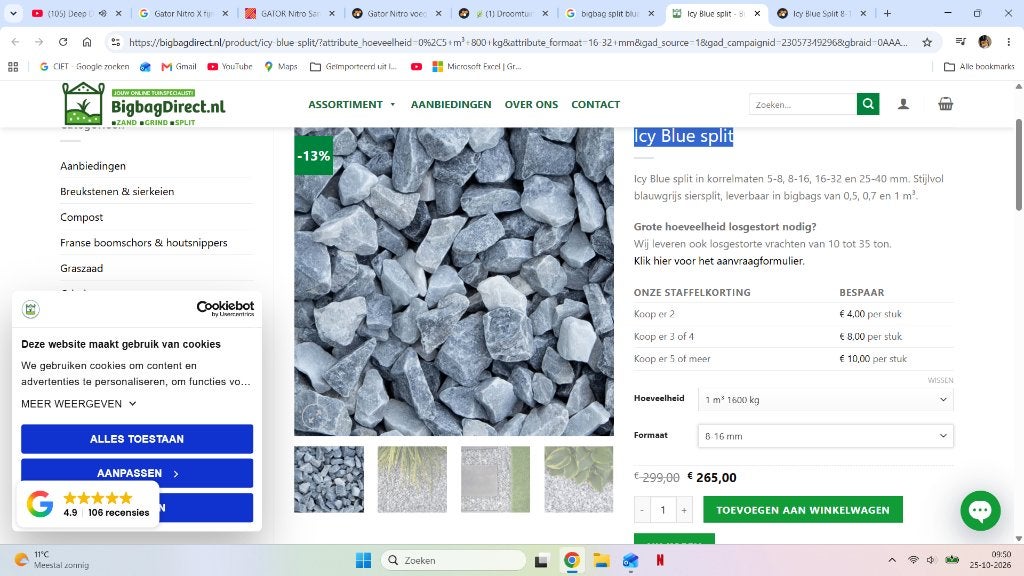The height and width of the screenshot is (576, 1024).
Task: Open a new browser tab
Action: coord(887,13)
